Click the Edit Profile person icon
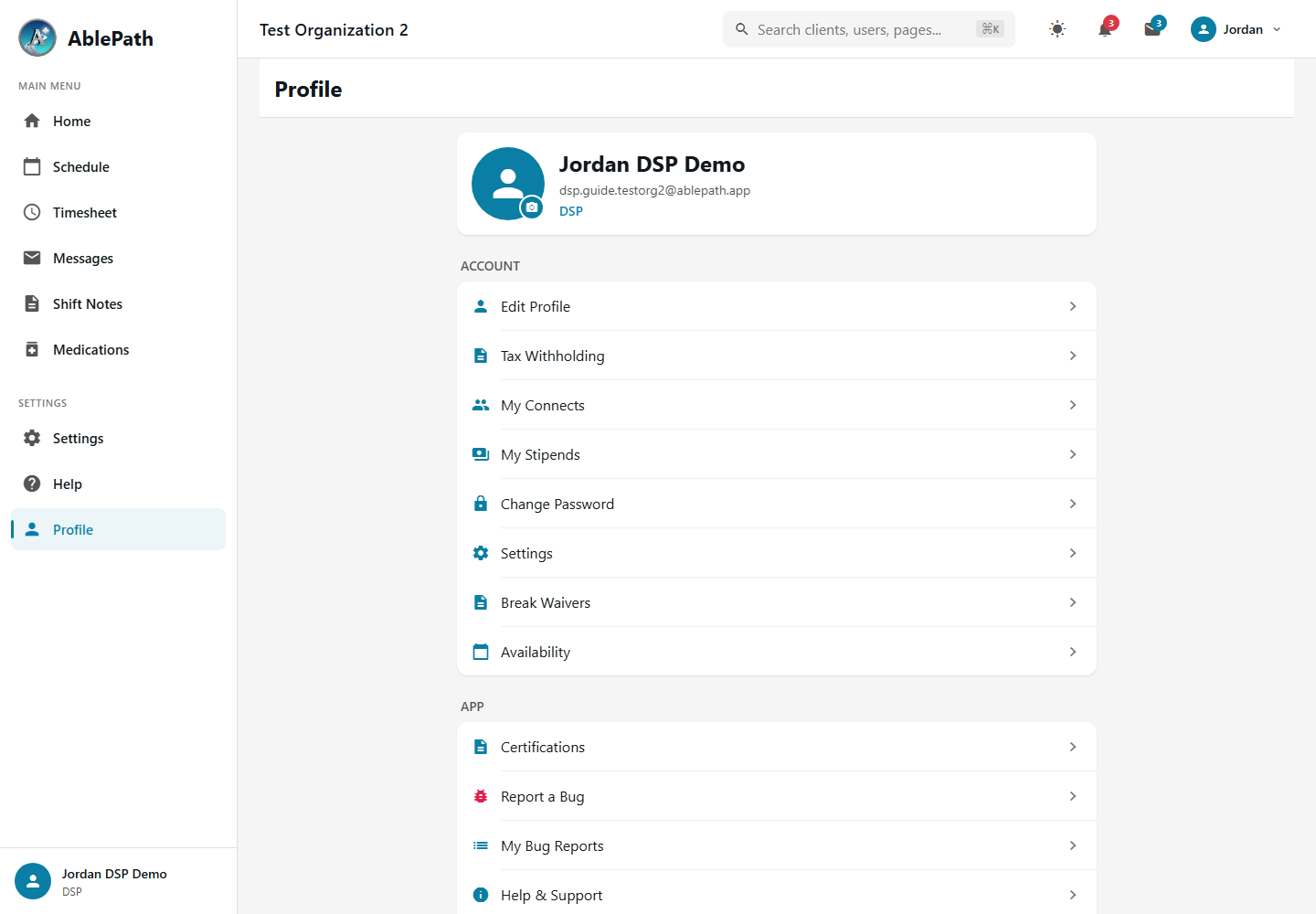The image size is (1316, 914). [481, 306]
